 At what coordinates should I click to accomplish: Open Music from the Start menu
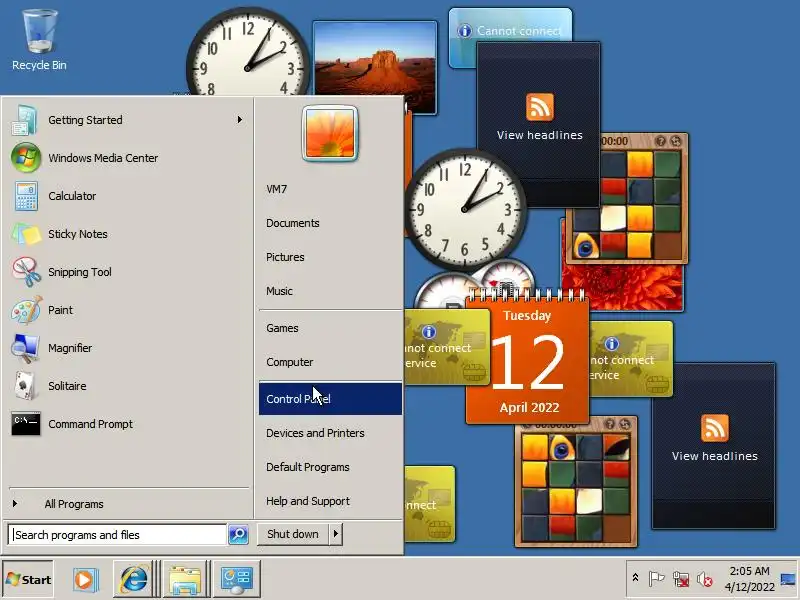coord(330,291)
